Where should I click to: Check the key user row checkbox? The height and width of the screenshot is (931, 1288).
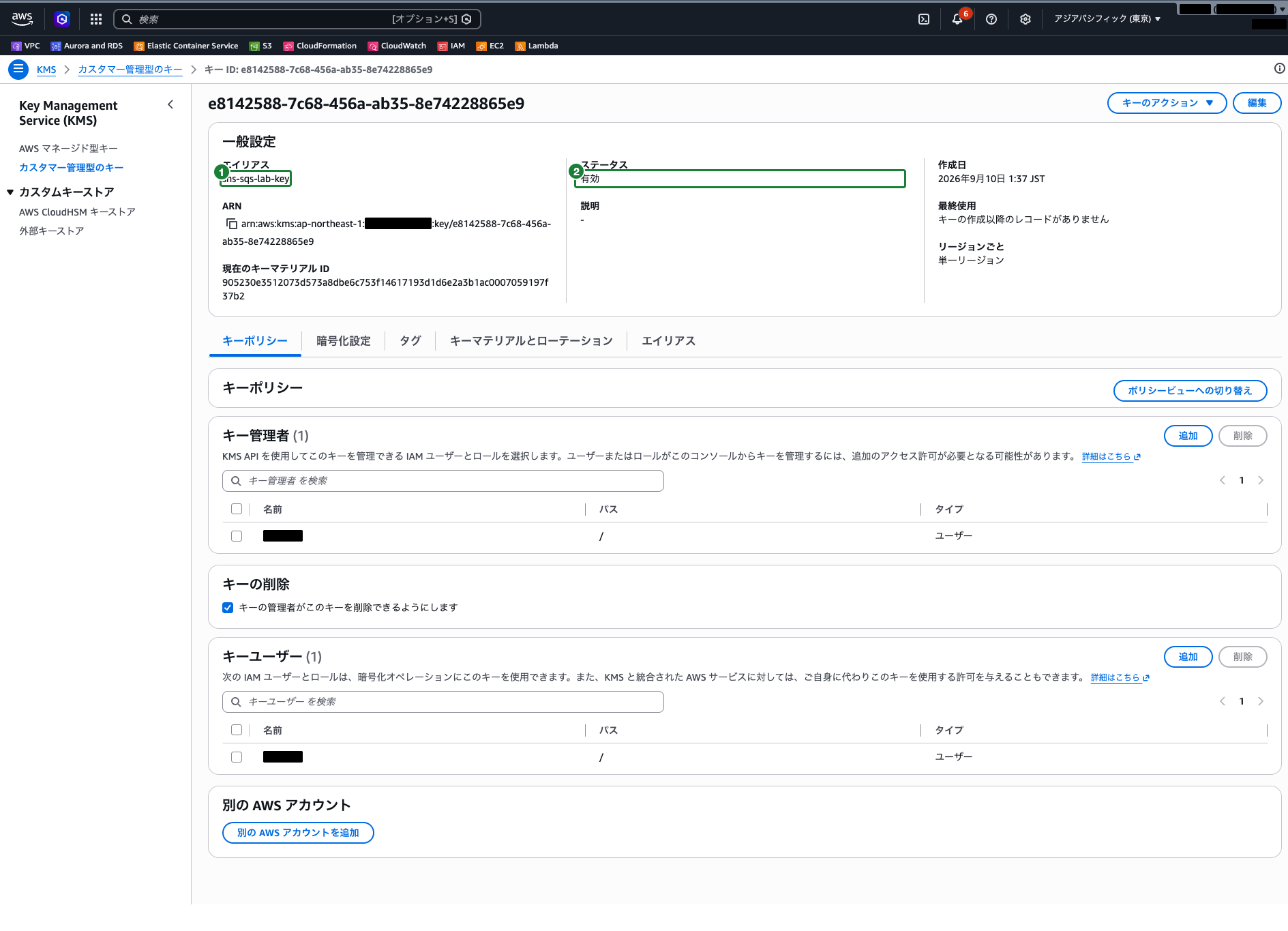(x=237, y=757)
